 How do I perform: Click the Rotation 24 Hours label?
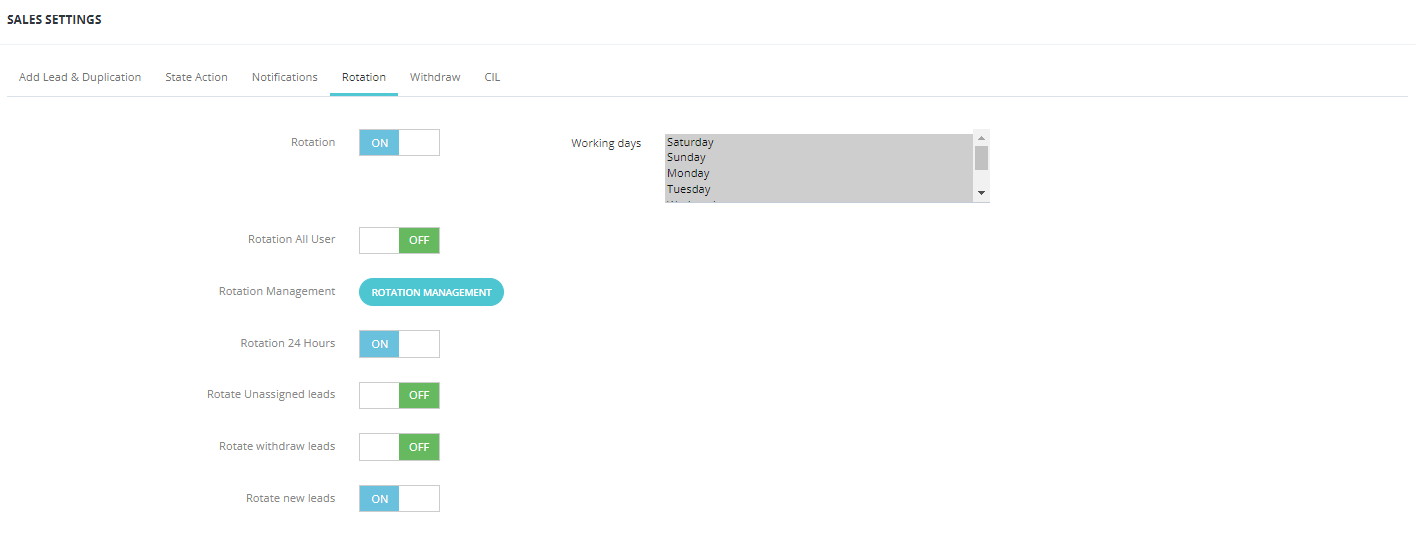(288, 343)
